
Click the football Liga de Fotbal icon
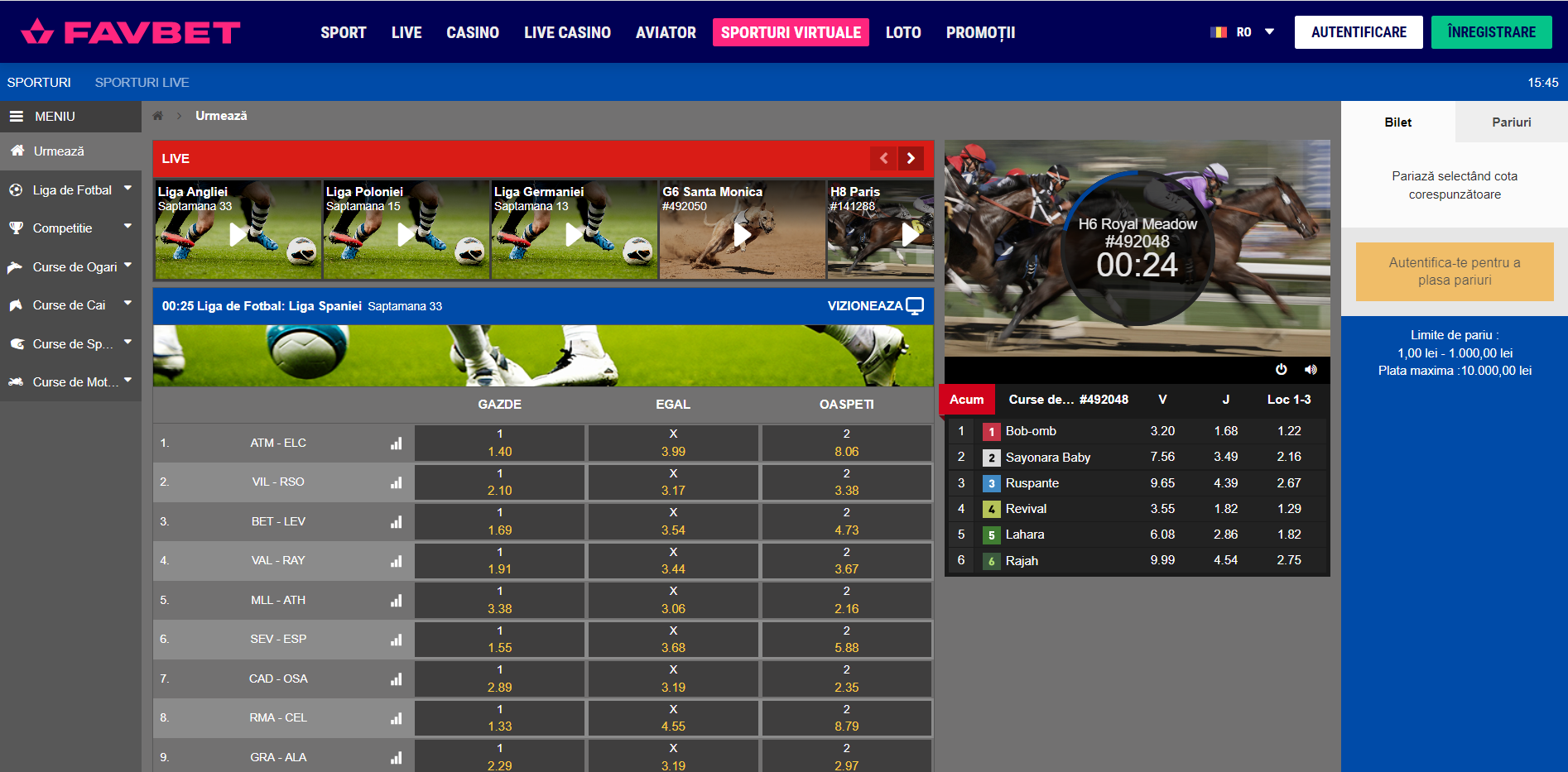16,190
